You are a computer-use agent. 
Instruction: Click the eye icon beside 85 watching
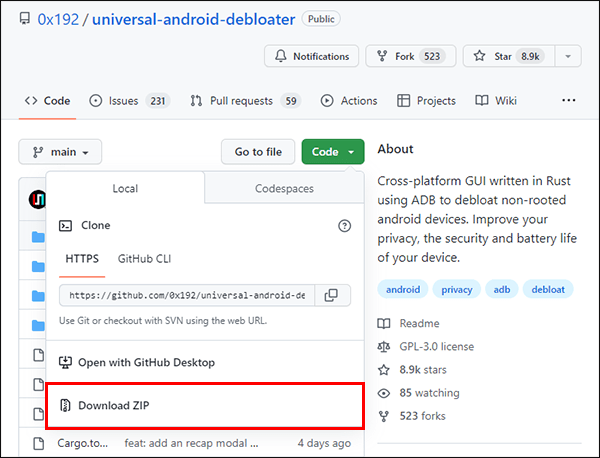click(384, 393)
